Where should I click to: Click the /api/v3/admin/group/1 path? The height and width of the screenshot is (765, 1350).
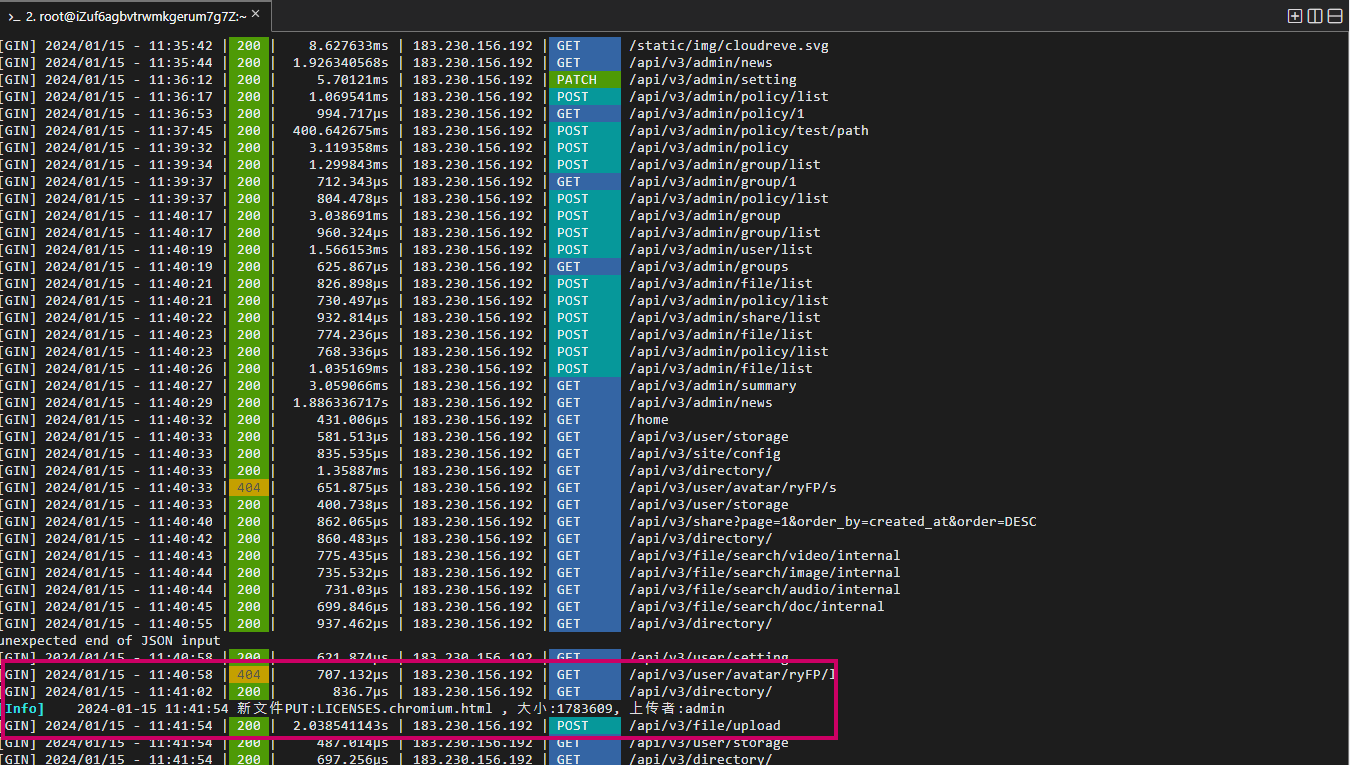[x=713, y=182]
